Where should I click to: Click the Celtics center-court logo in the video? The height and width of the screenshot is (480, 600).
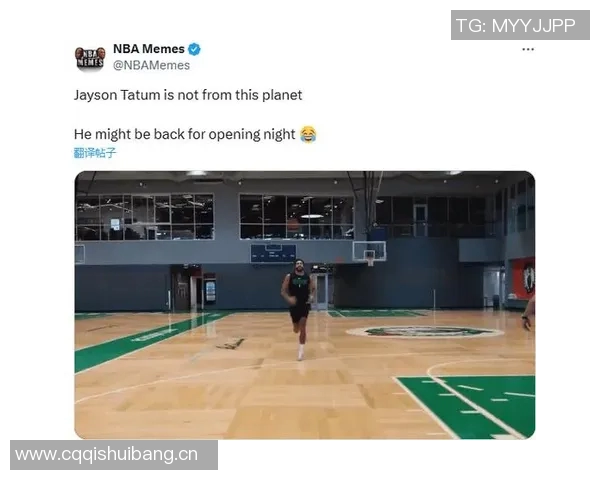tap(424, 331)
